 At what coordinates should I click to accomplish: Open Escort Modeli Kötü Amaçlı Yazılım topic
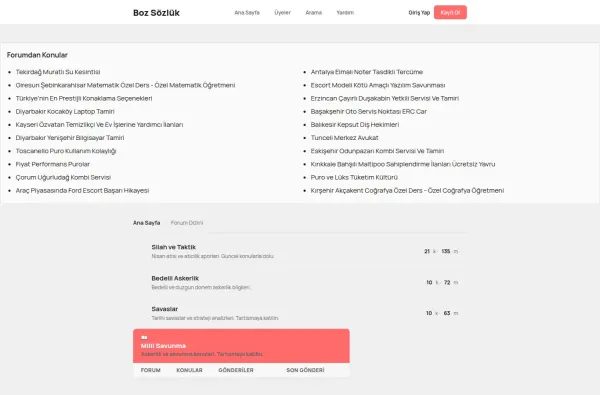[x=378, y=85]
